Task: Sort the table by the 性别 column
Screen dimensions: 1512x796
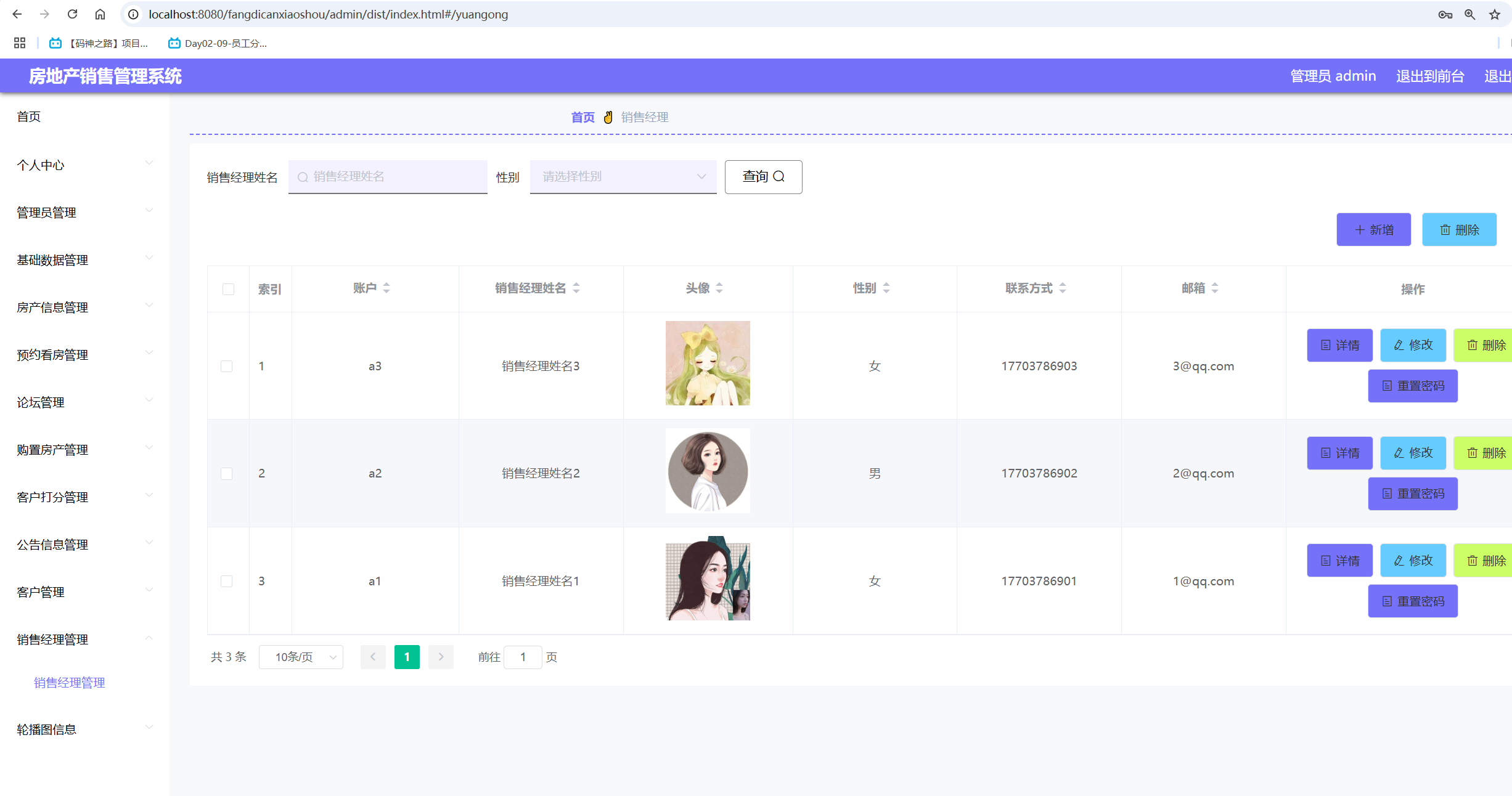Action: [886, 287]
